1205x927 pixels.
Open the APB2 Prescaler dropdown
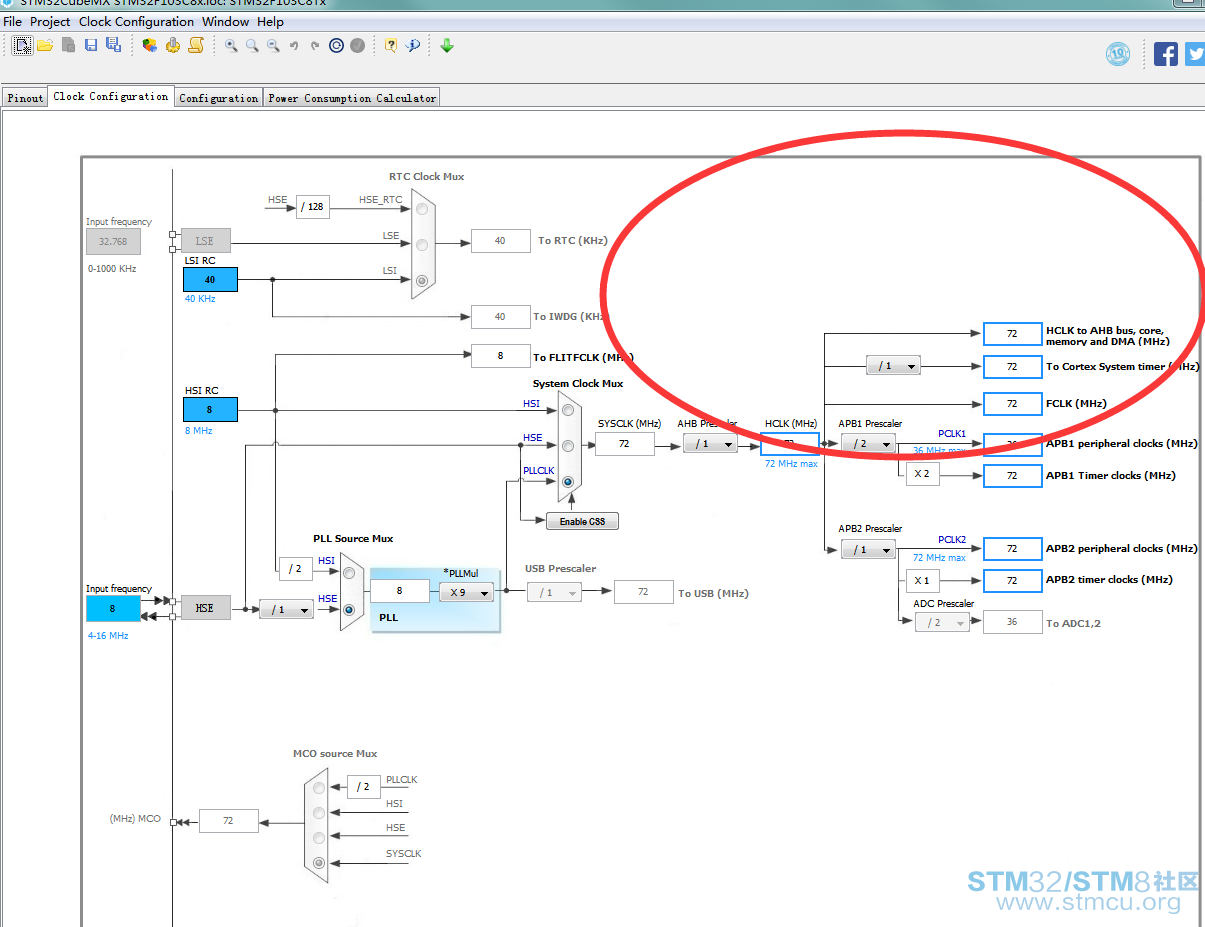[868, 550]
